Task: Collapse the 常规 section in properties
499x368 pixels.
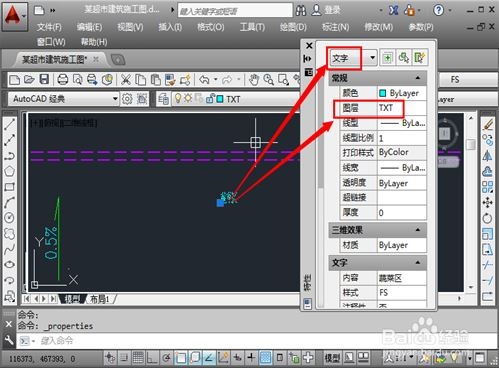Action: [418, 78]
